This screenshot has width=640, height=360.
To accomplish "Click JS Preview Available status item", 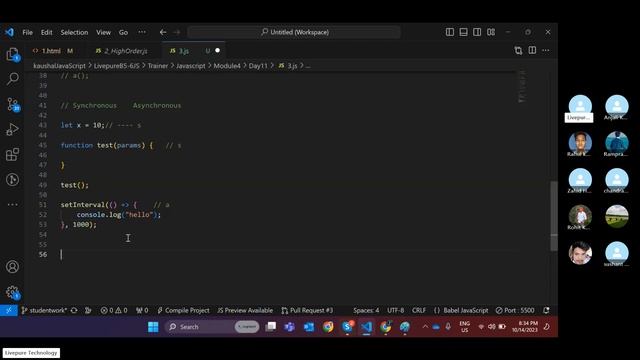I will pos(245,311).
